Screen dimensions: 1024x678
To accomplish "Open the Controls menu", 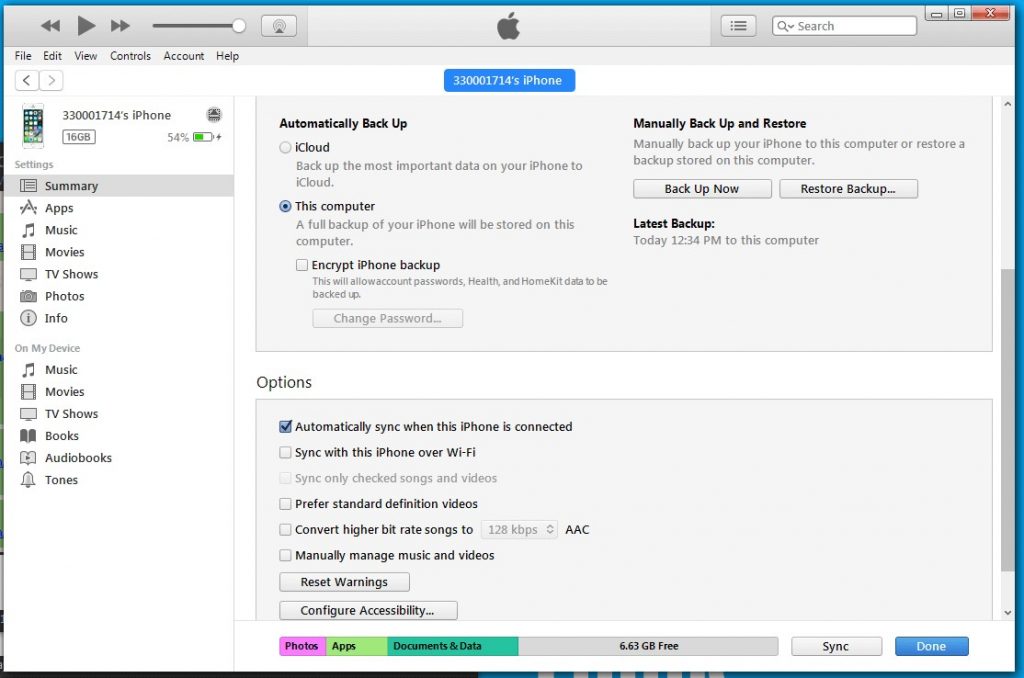I will (131, 56).
